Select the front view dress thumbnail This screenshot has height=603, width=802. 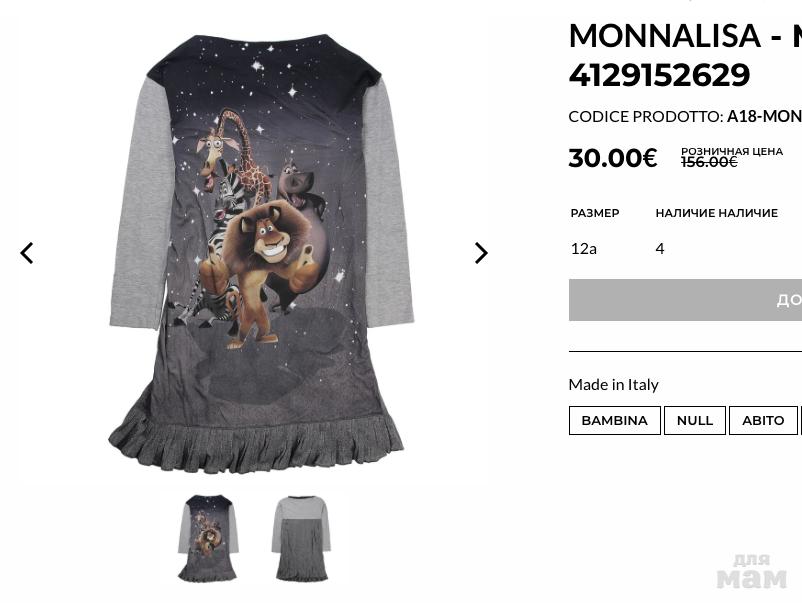[x=208, y=538]
